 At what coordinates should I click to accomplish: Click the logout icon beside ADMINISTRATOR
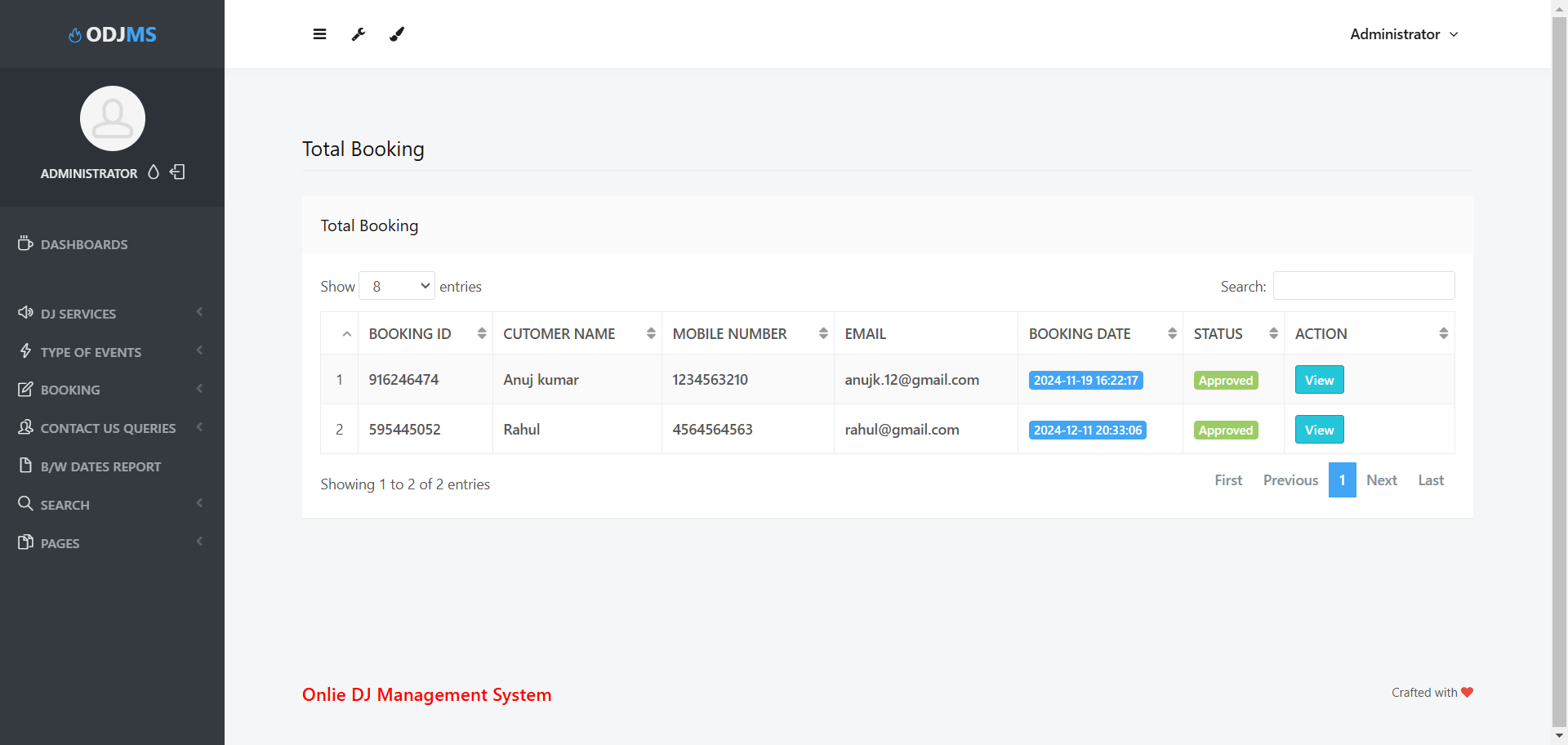click(x=177, y=172)
